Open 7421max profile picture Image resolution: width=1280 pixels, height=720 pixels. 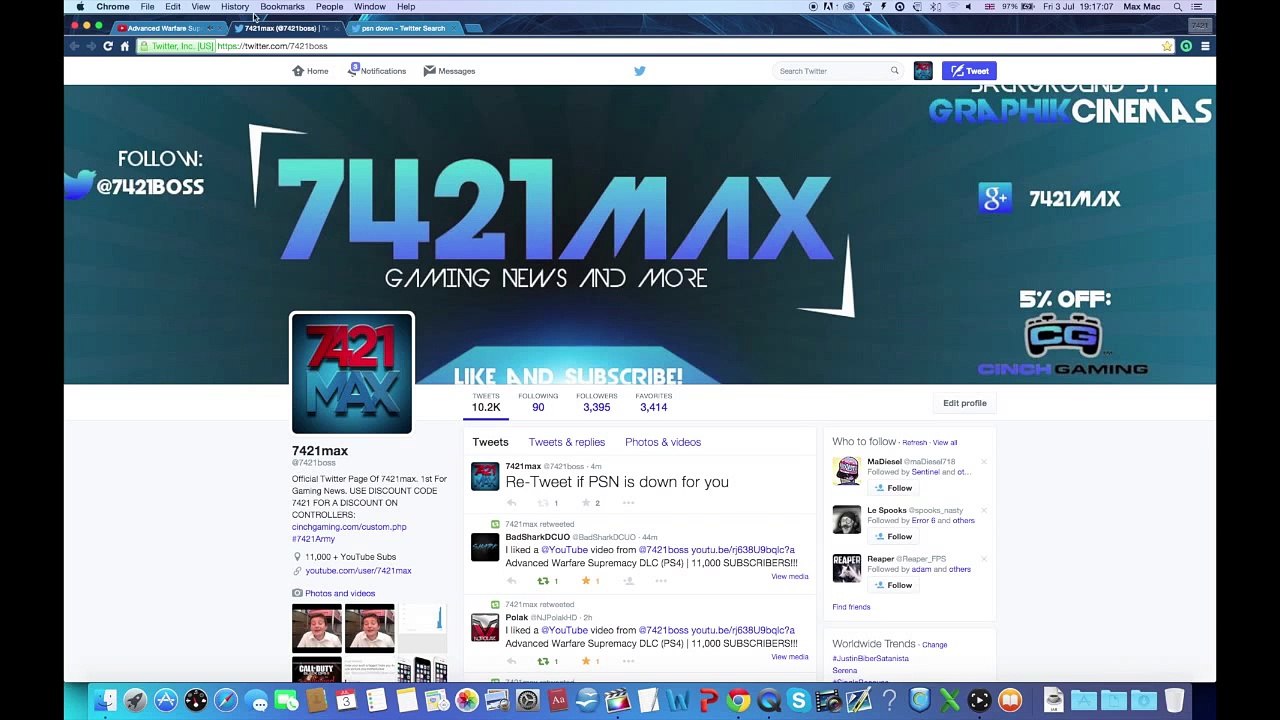click(x=352, y=374)
